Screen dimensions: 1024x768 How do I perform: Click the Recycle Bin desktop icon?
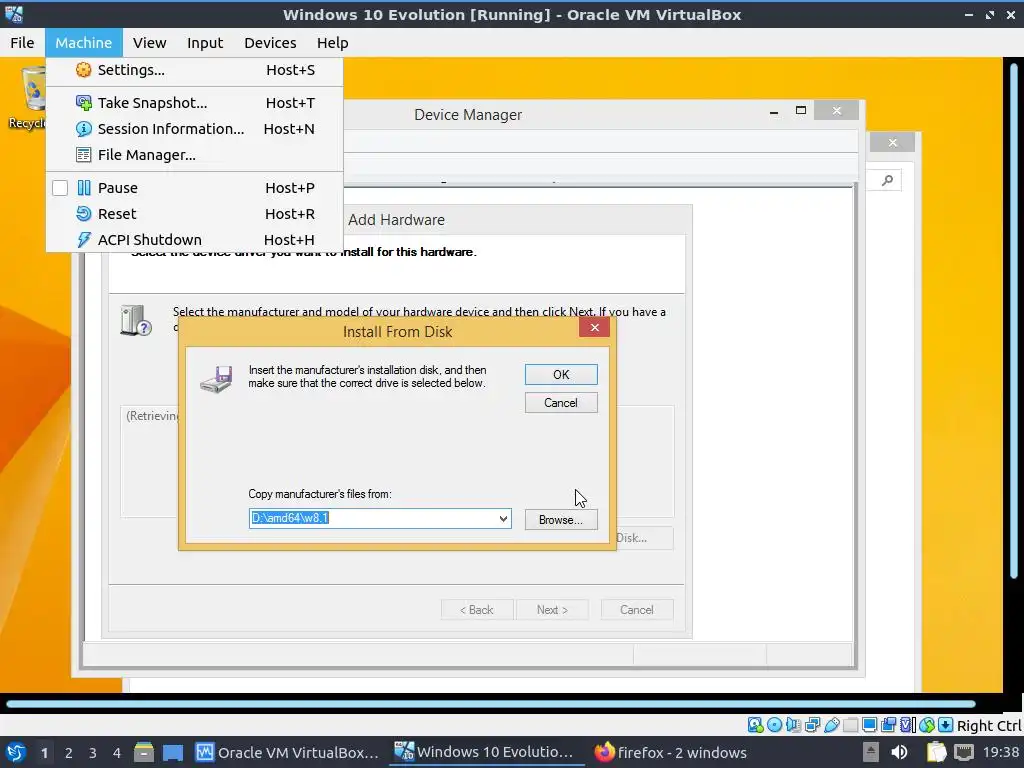pyautogui.click(x=27, y=98)
